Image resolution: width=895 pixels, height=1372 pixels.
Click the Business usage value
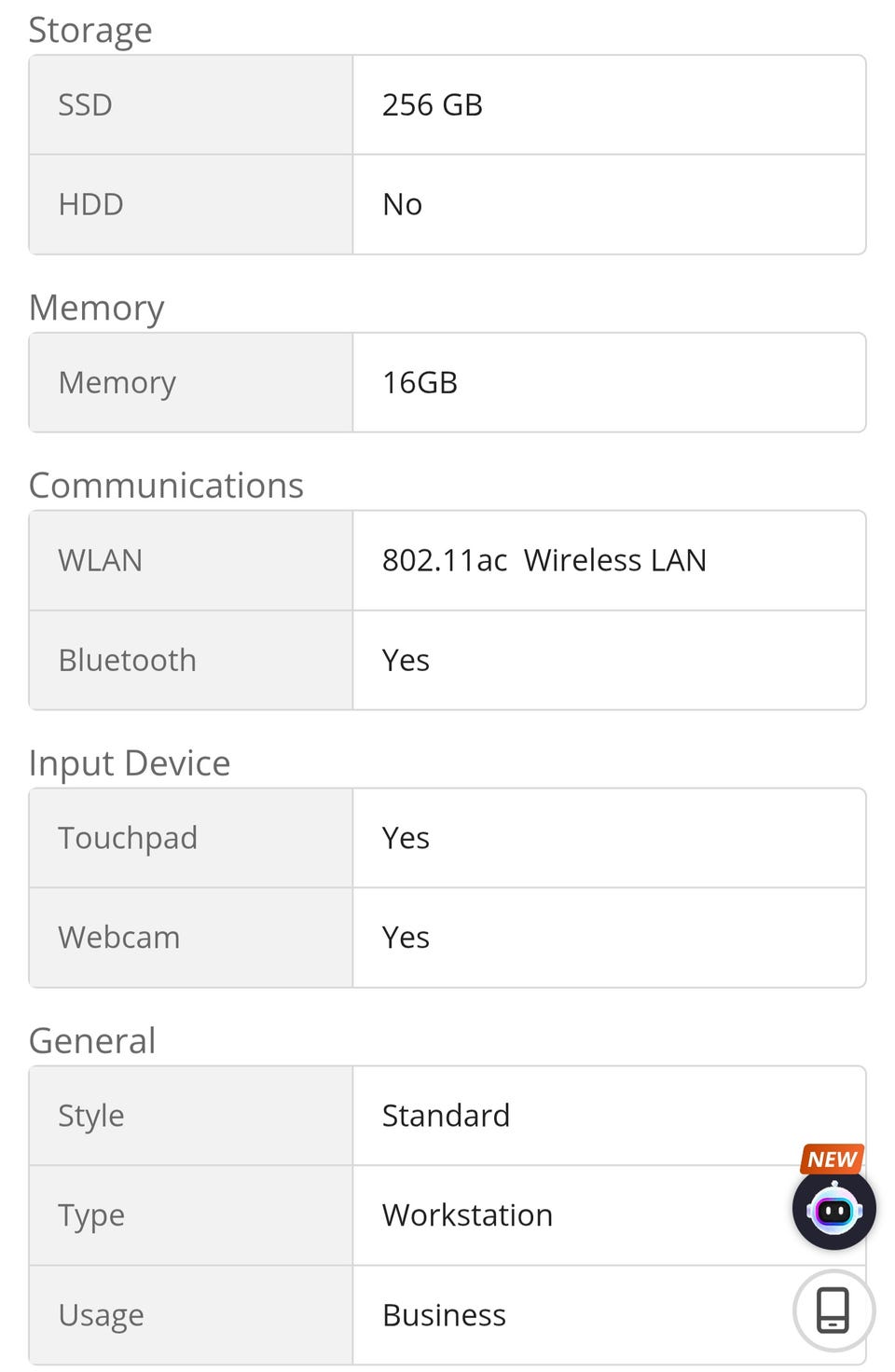tap(444, 1315)
